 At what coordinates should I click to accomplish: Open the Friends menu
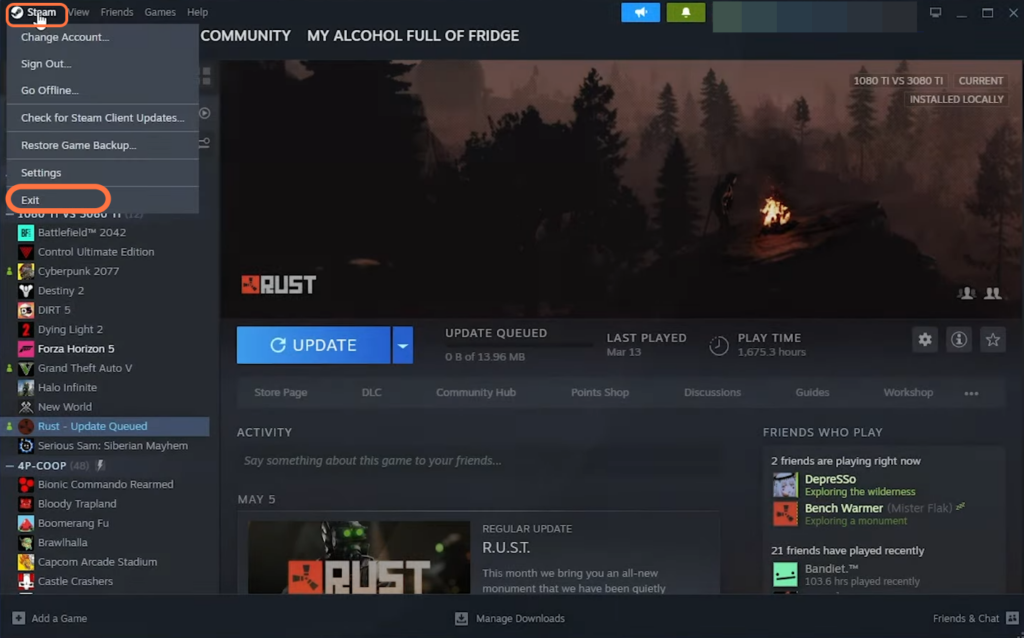click(x=117, y=12)
